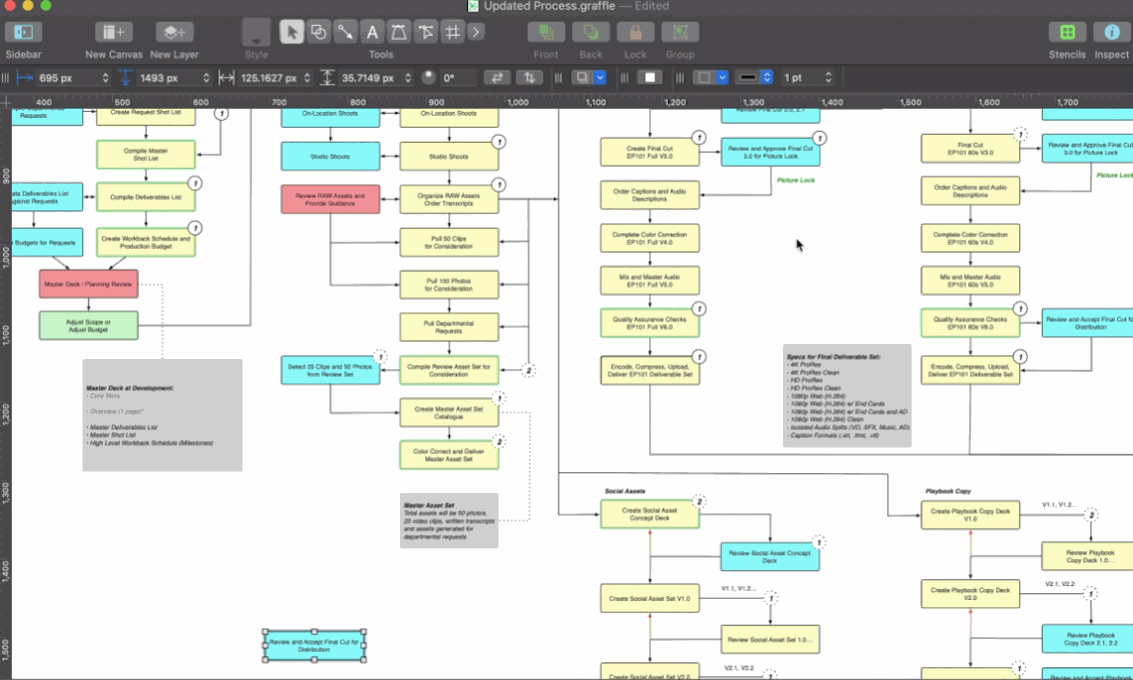Add a New Canvas
The image size is (1133, 680).
(x=114, y=33)
